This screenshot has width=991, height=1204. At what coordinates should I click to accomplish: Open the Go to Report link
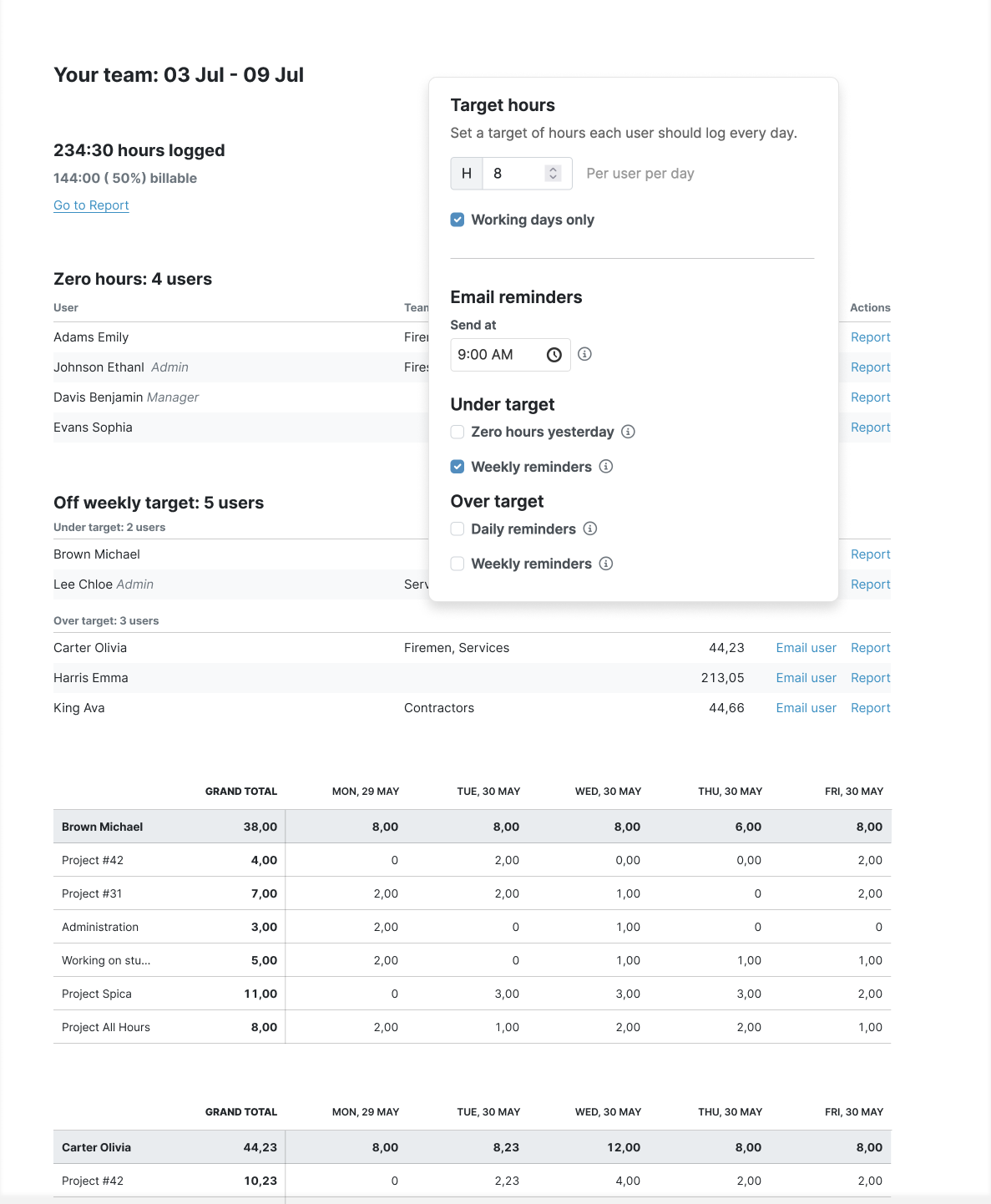(x=91, y=205)
